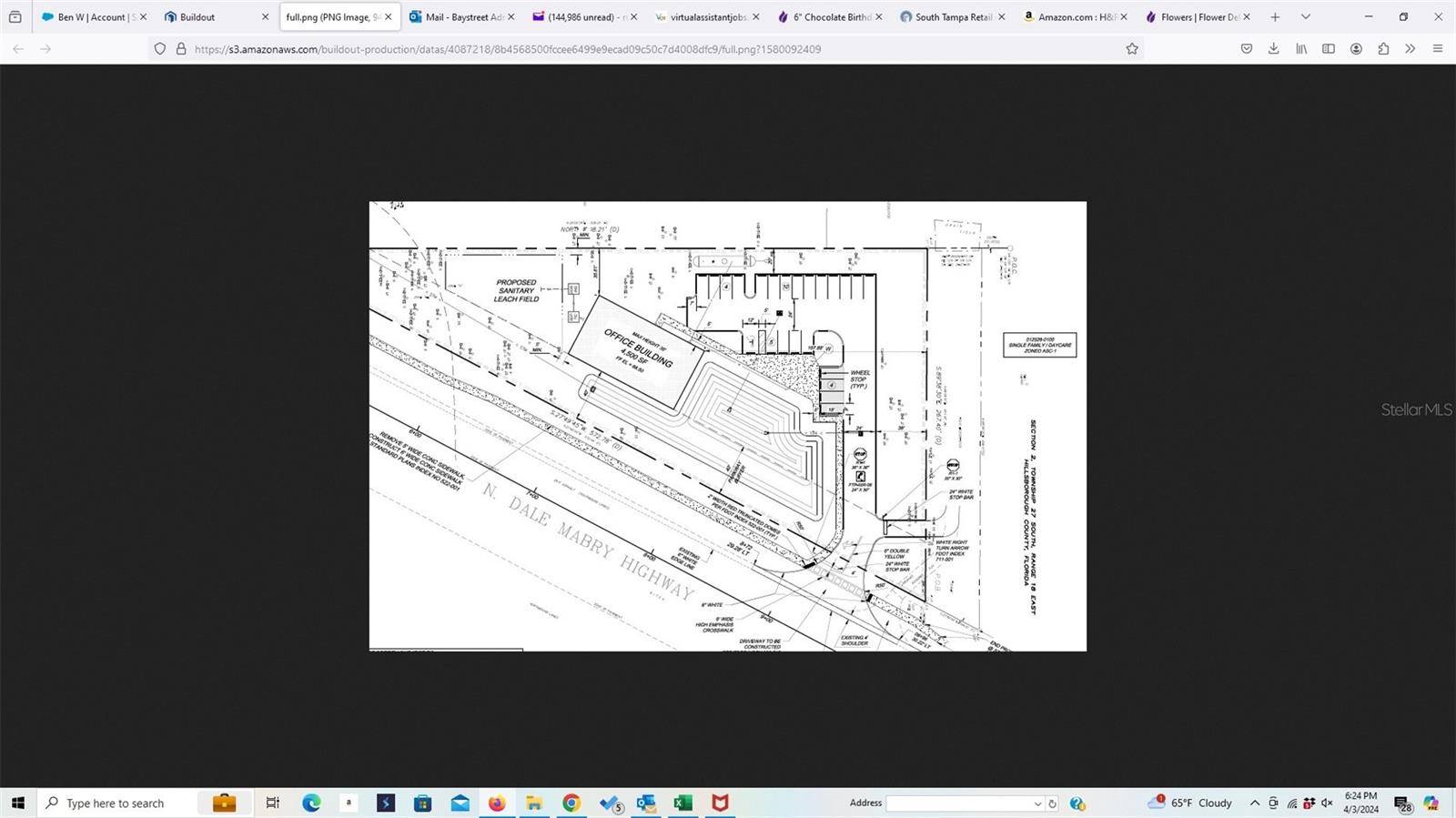The height and width of the screenshot is (818, 1456).
Task: Switch to South Tampa Retail tab
Action: point(952,16)
